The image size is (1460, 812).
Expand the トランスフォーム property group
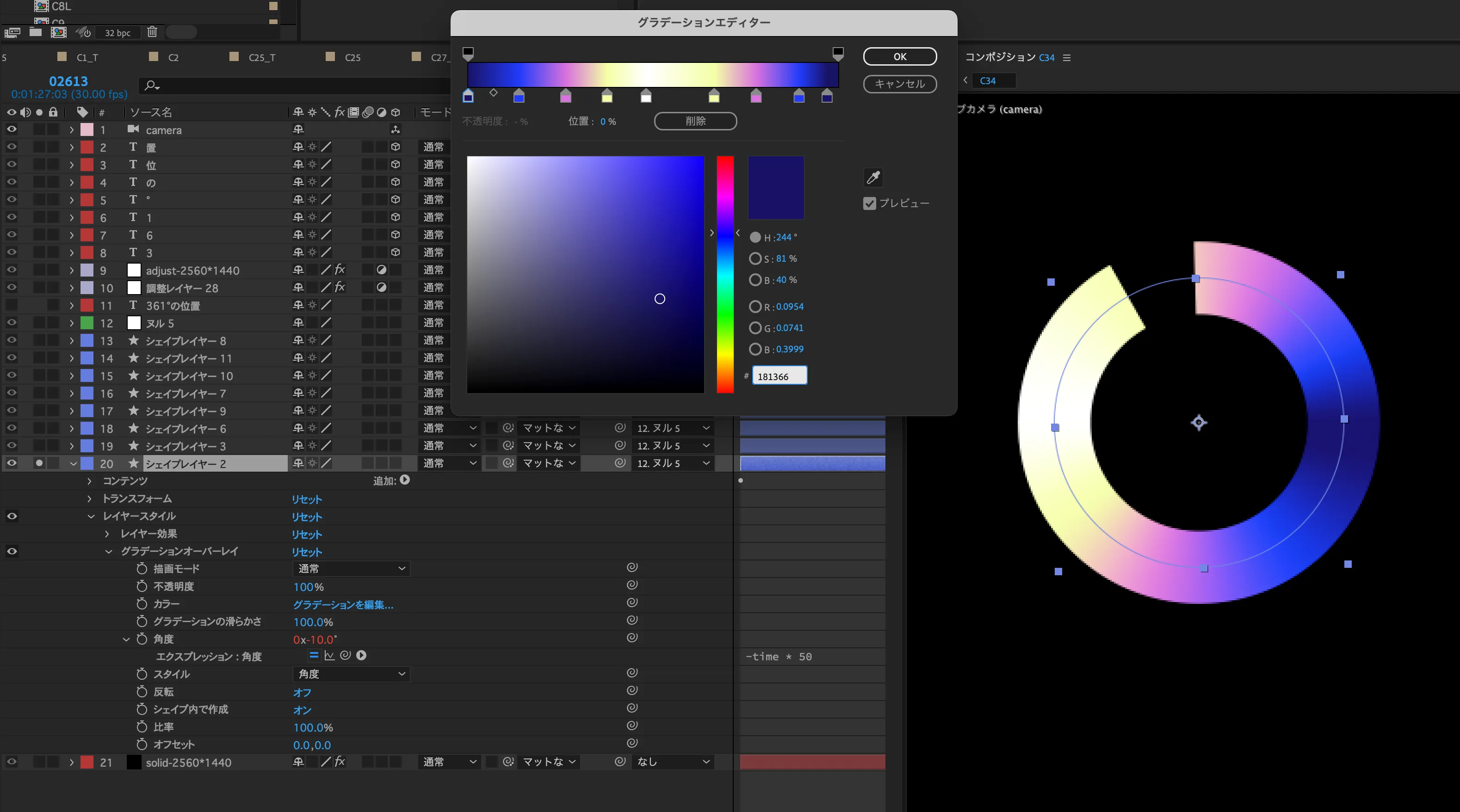(x=89, y=498)
